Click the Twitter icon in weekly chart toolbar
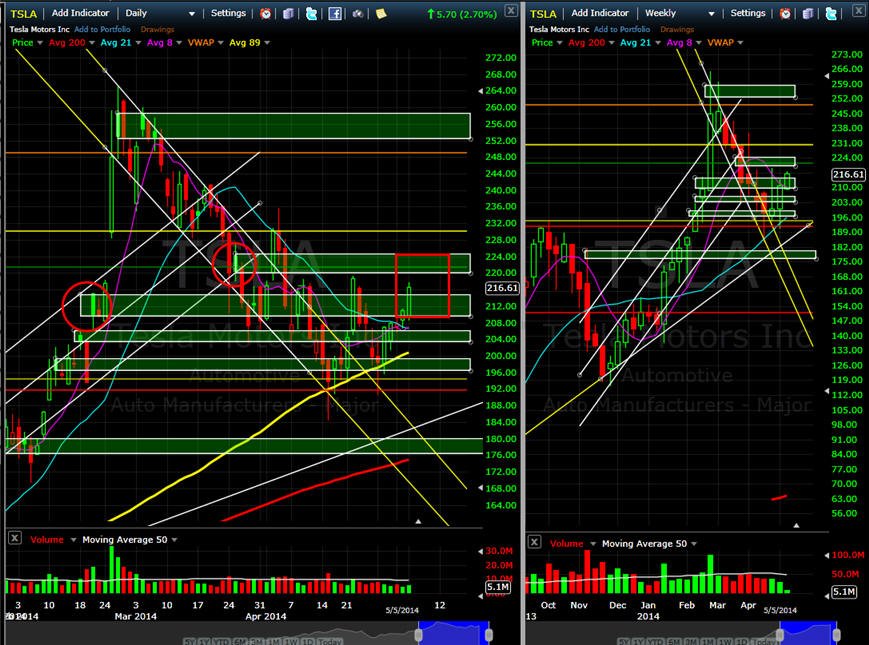 click(x=831, y=13)
